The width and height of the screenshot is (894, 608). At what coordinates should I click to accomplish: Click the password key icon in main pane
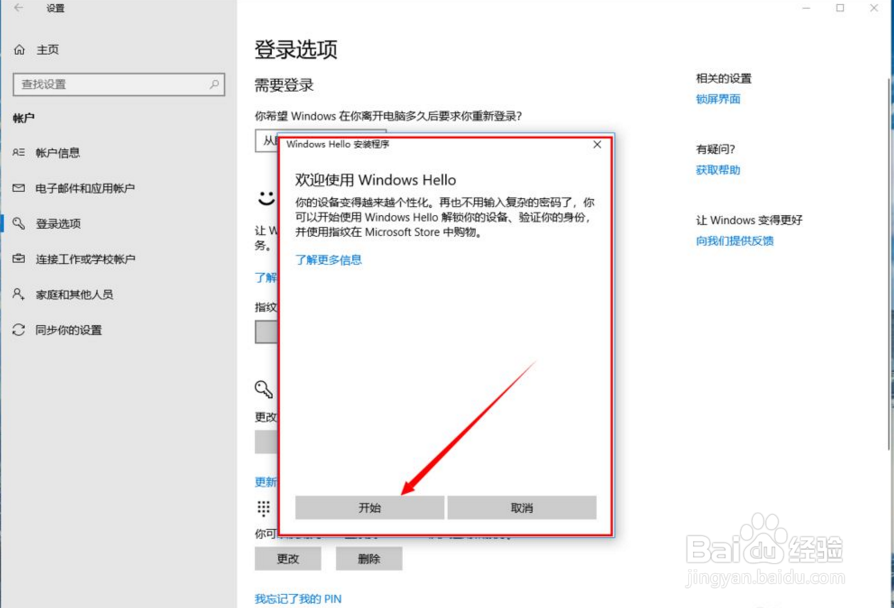(263, 389)
